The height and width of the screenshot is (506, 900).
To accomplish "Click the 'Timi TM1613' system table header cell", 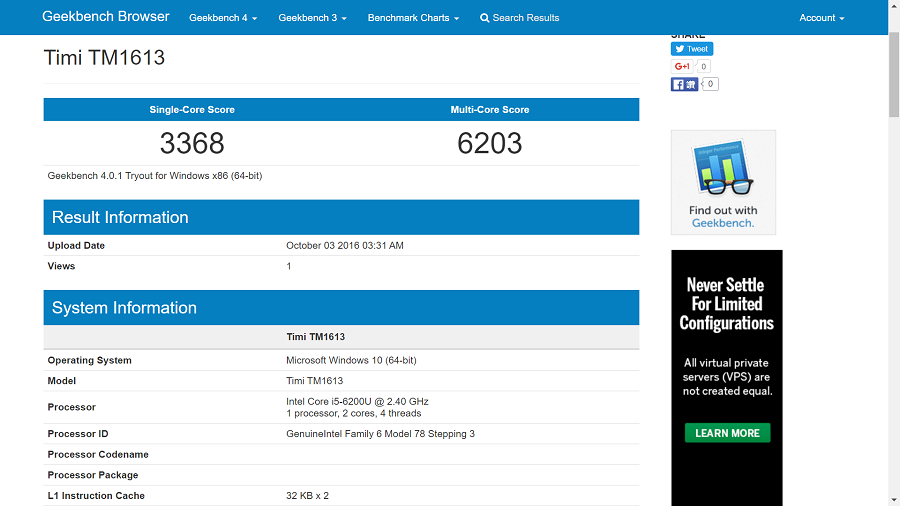I will [x=315, y=337].
